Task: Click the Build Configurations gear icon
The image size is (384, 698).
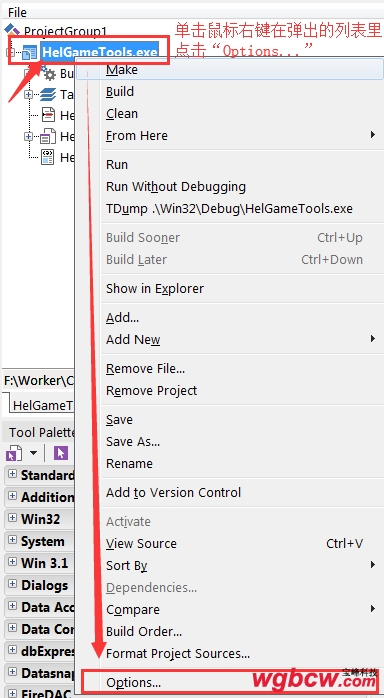Action: (47, 73)
